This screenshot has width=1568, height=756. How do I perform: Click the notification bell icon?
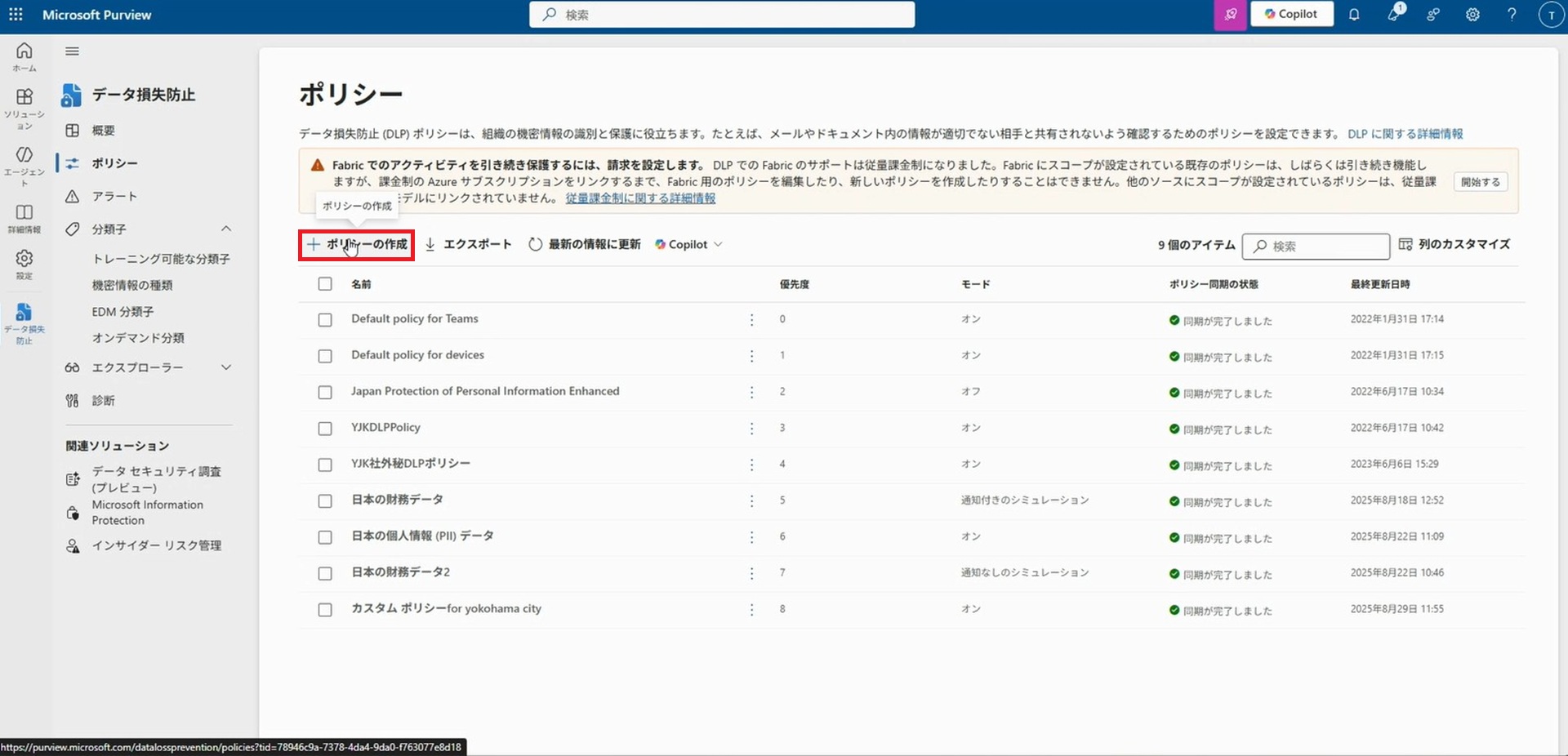click(1354, 15)
